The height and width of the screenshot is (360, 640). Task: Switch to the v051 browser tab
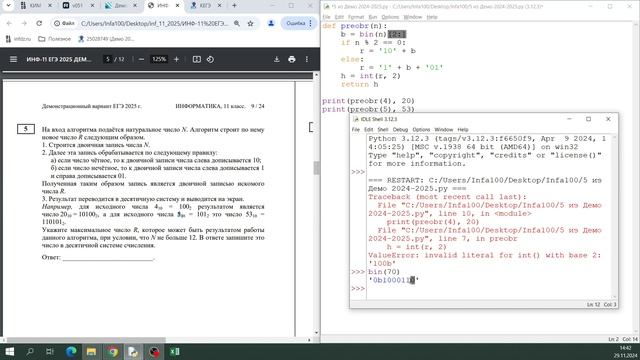coord(78,6)
